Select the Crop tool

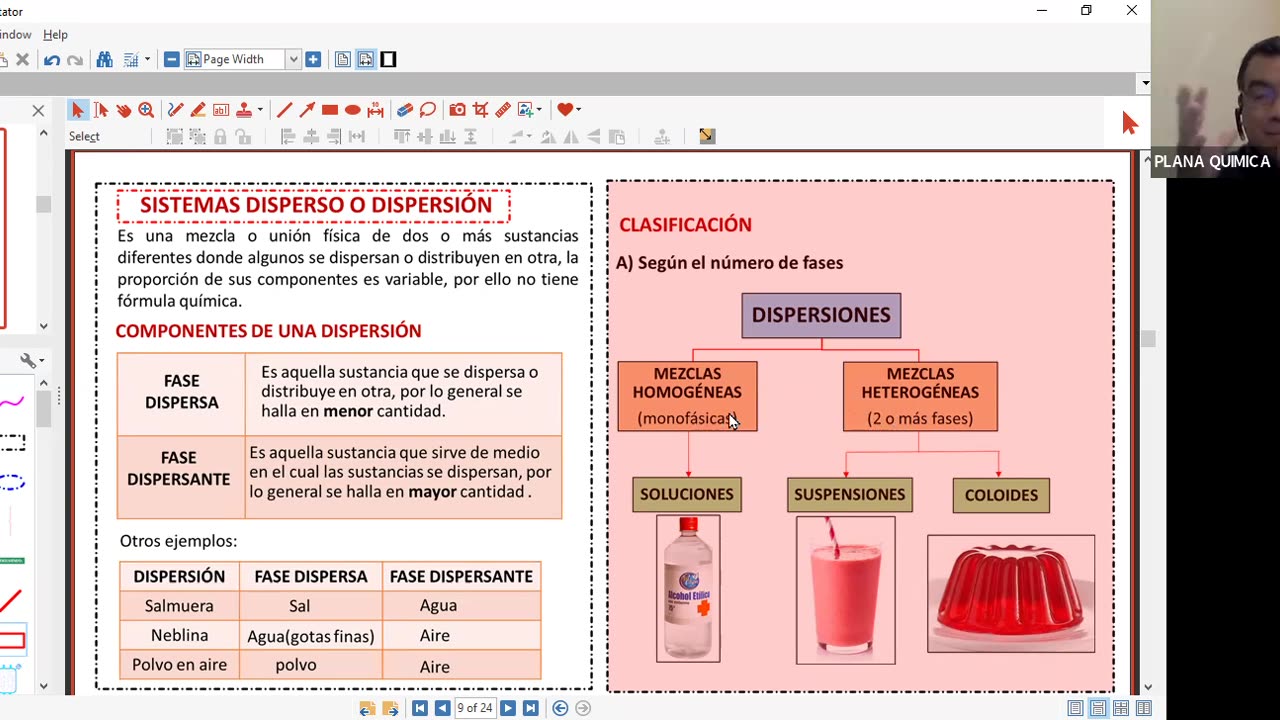tap(480, 110)
